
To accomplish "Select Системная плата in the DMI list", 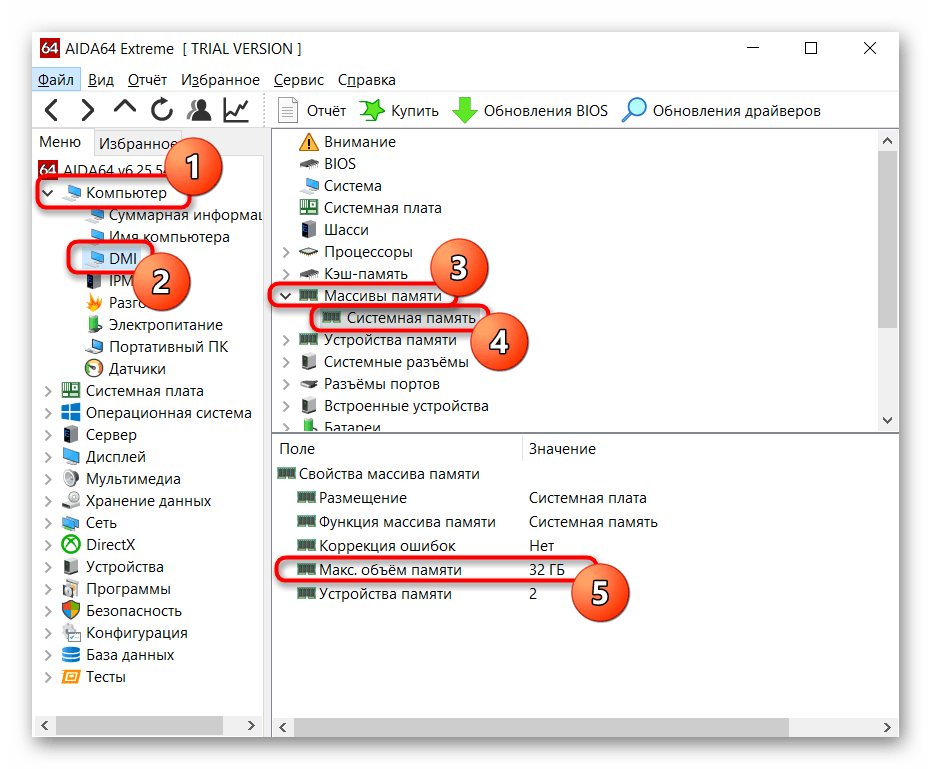I will (370, 208).
